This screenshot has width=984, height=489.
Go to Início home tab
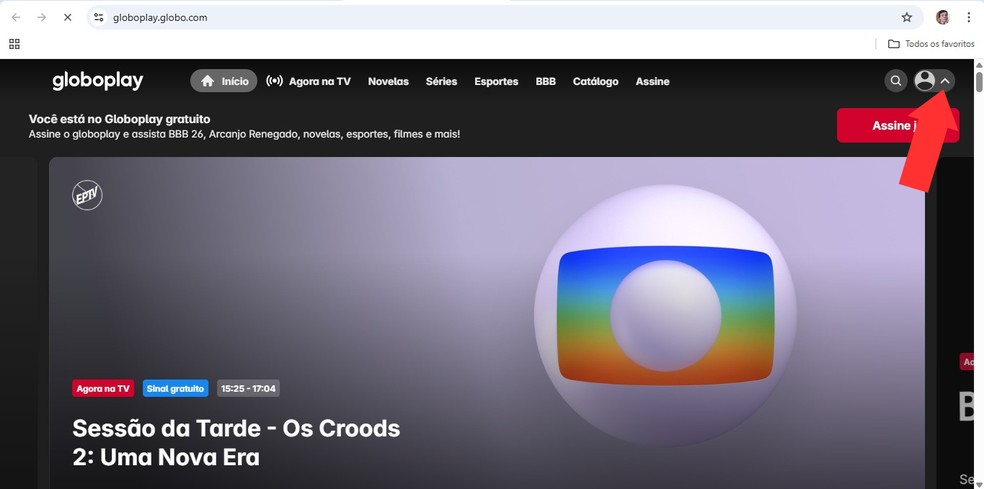(224, 81)
